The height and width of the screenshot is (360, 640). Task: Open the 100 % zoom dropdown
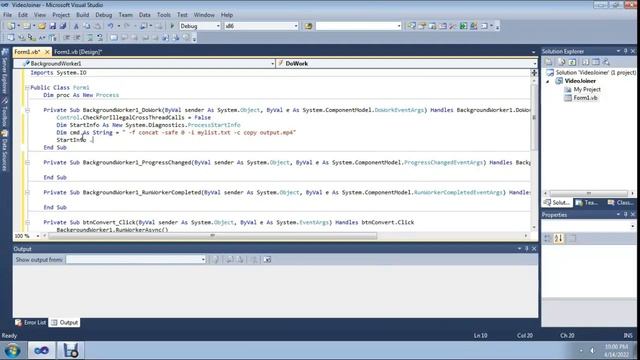tap(38, 236)
